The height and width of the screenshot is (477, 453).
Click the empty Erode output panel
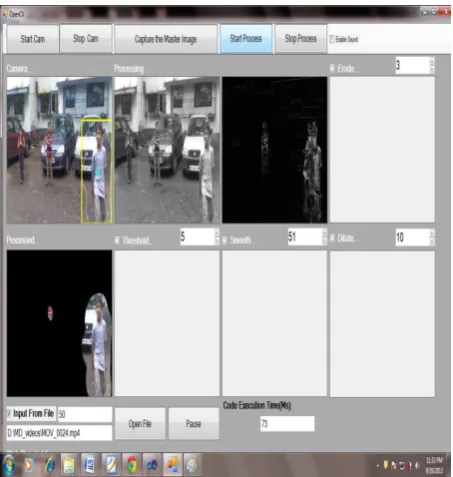[382, 150]
